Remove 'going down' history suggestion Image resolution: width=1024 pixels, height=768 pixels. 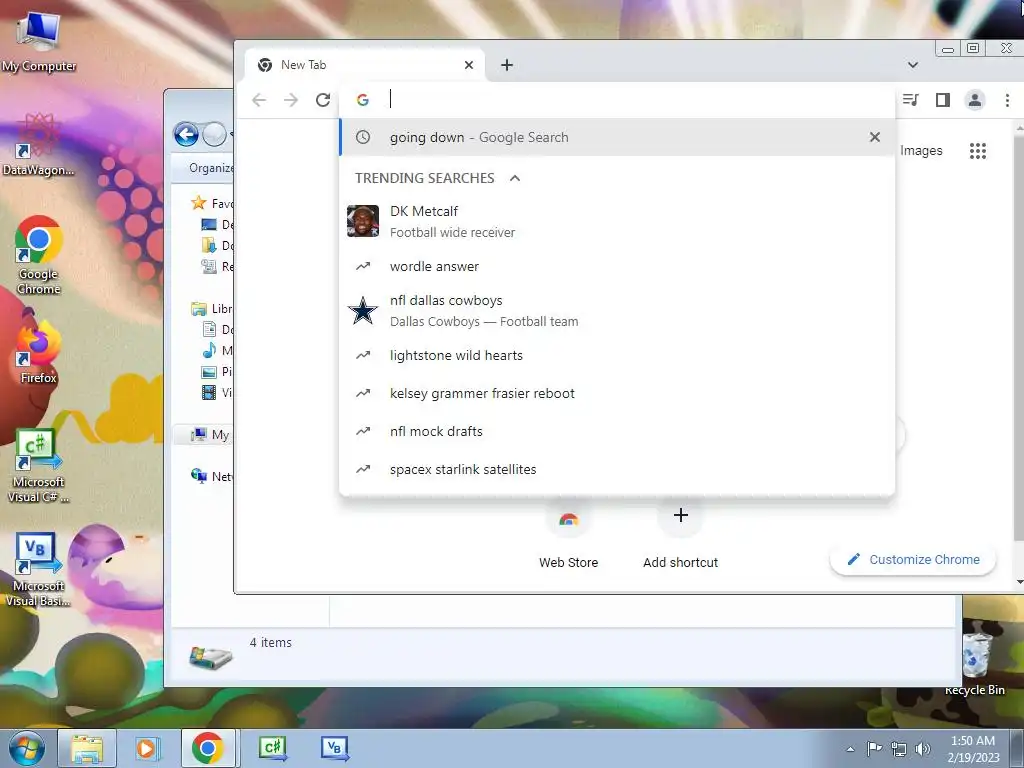point(874,137)
